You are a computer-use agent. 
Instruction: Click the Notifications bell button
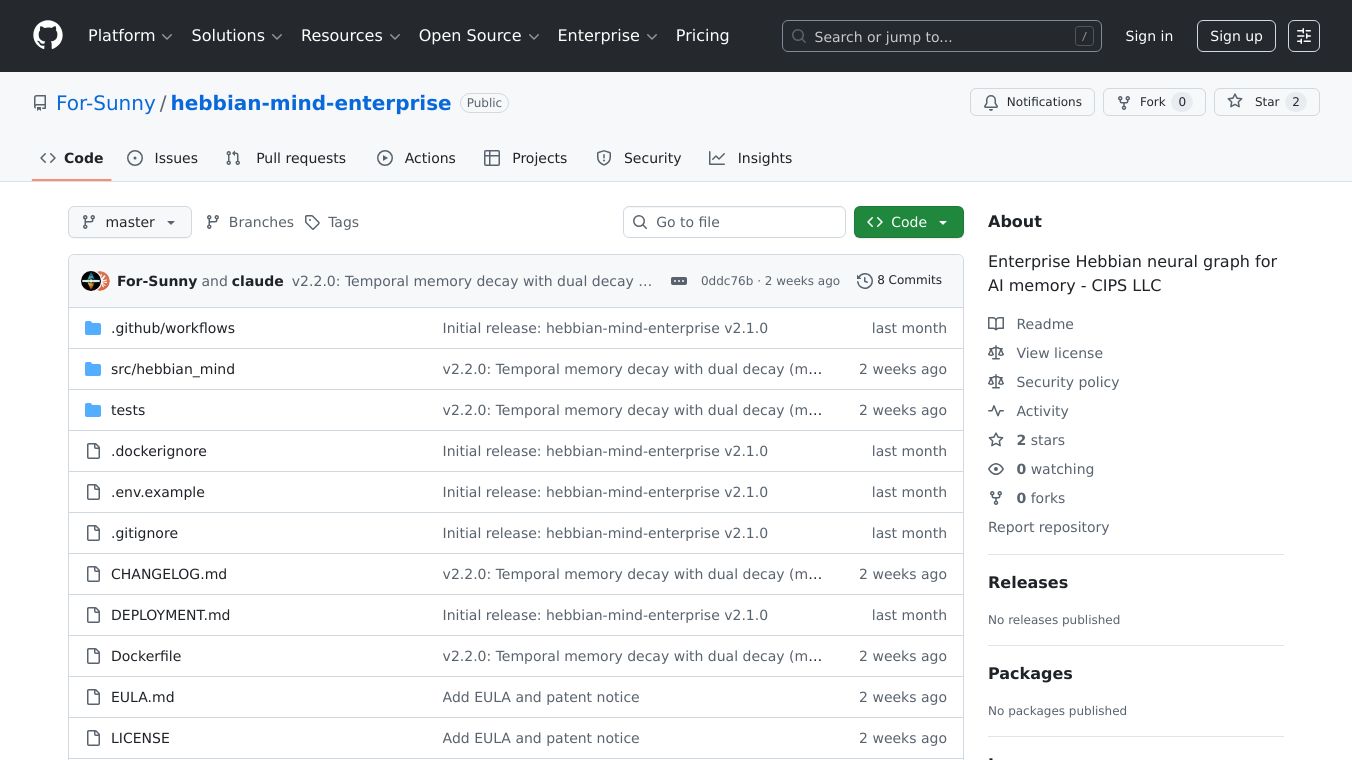pyautogui.click(x=1031, y=102)
